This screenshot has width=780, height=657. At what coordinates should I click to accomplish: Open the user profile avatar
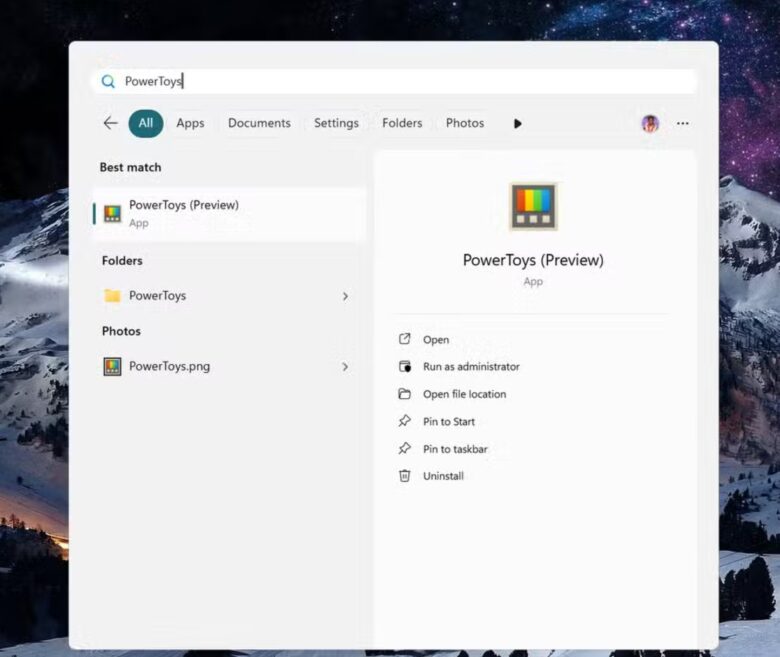tap(650, 123)
